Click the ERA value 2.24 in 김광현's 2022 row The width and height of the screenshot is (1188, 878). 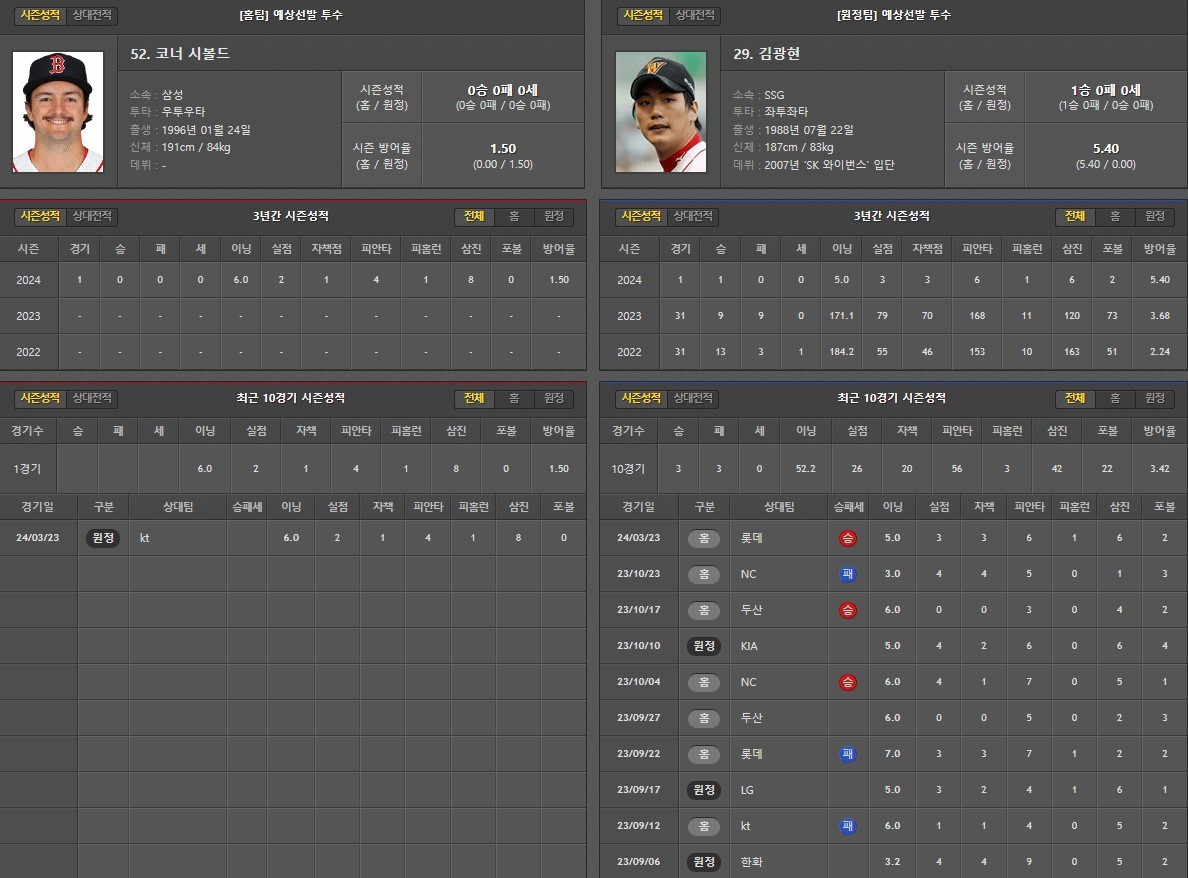(x=1159, y=352)
